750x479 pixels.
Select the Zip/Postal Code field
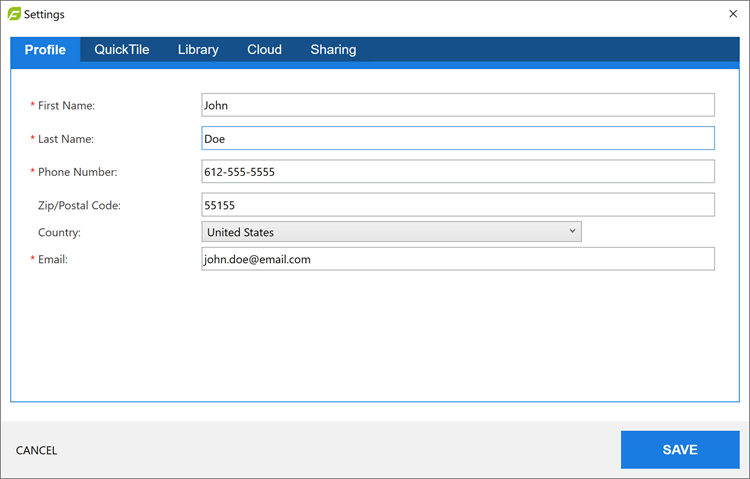click(458, 205)
